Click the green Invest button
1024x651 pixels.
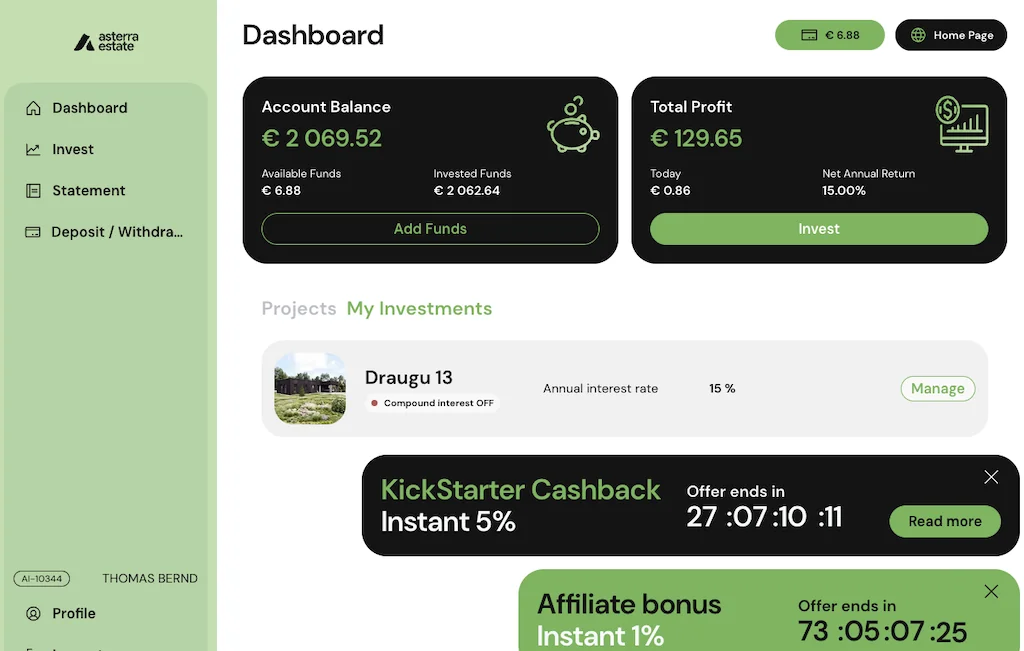(x=819, y=229)
